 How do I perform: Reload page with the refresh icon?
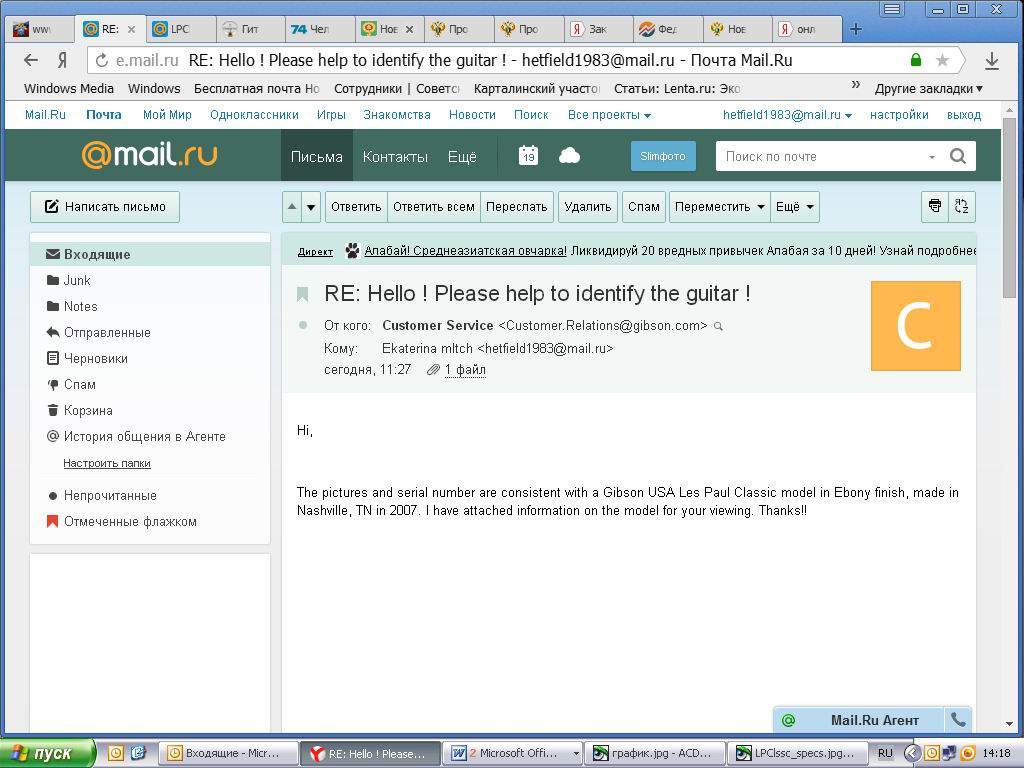[101, 61]
